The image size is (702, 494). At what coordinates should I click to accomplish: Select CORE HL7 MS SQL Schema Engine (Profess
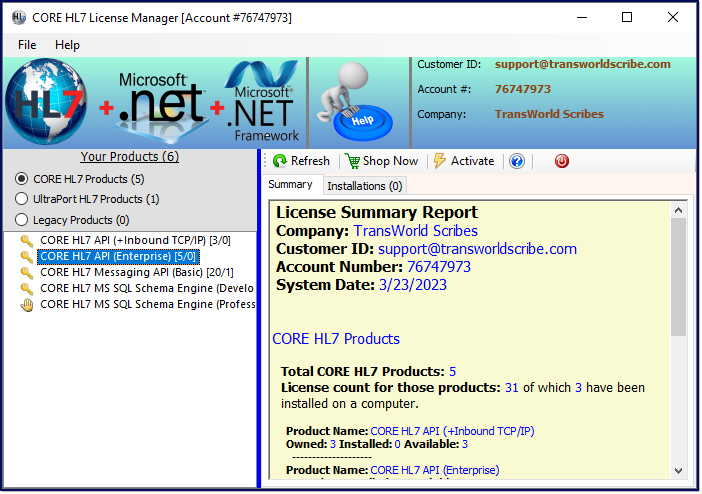[148, 305]
